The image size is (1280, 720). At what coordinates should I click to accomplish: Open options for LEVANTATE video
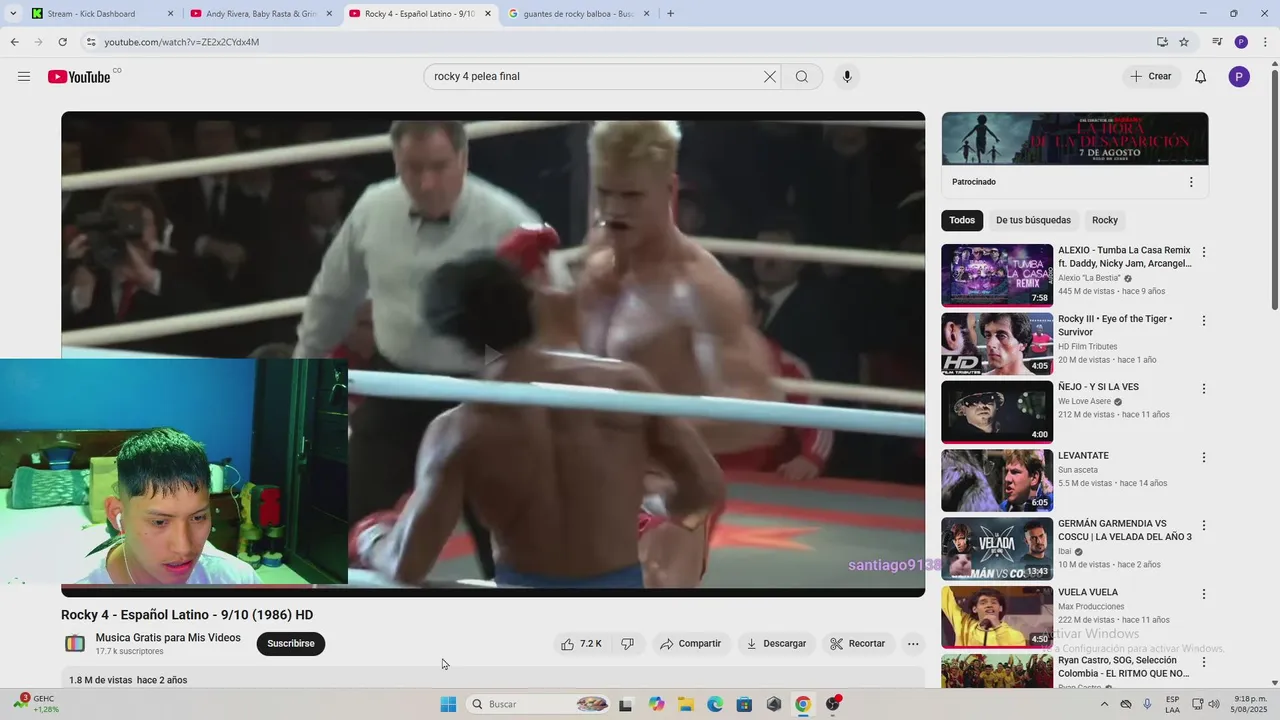coord(1204,457)
